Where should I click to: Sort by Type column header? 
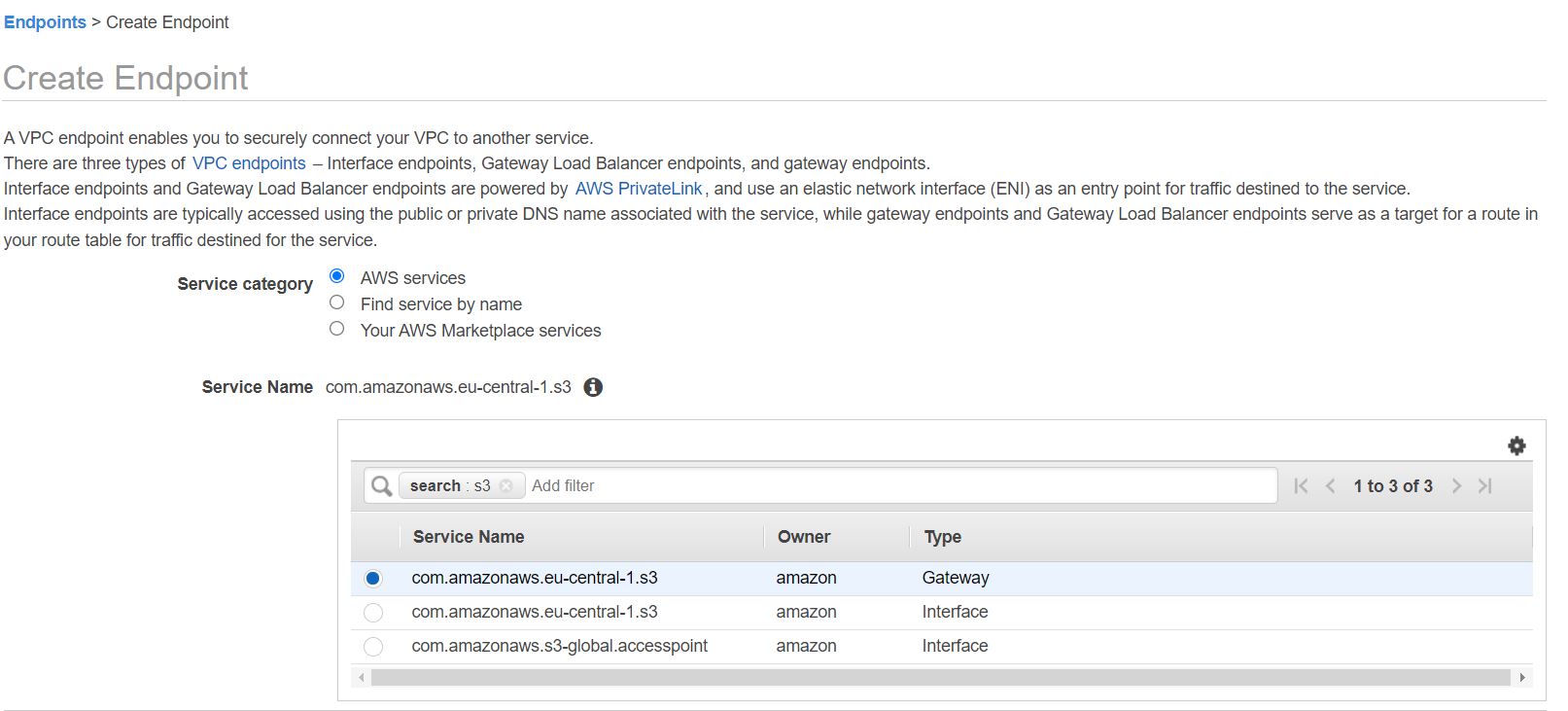coord(943,537)
